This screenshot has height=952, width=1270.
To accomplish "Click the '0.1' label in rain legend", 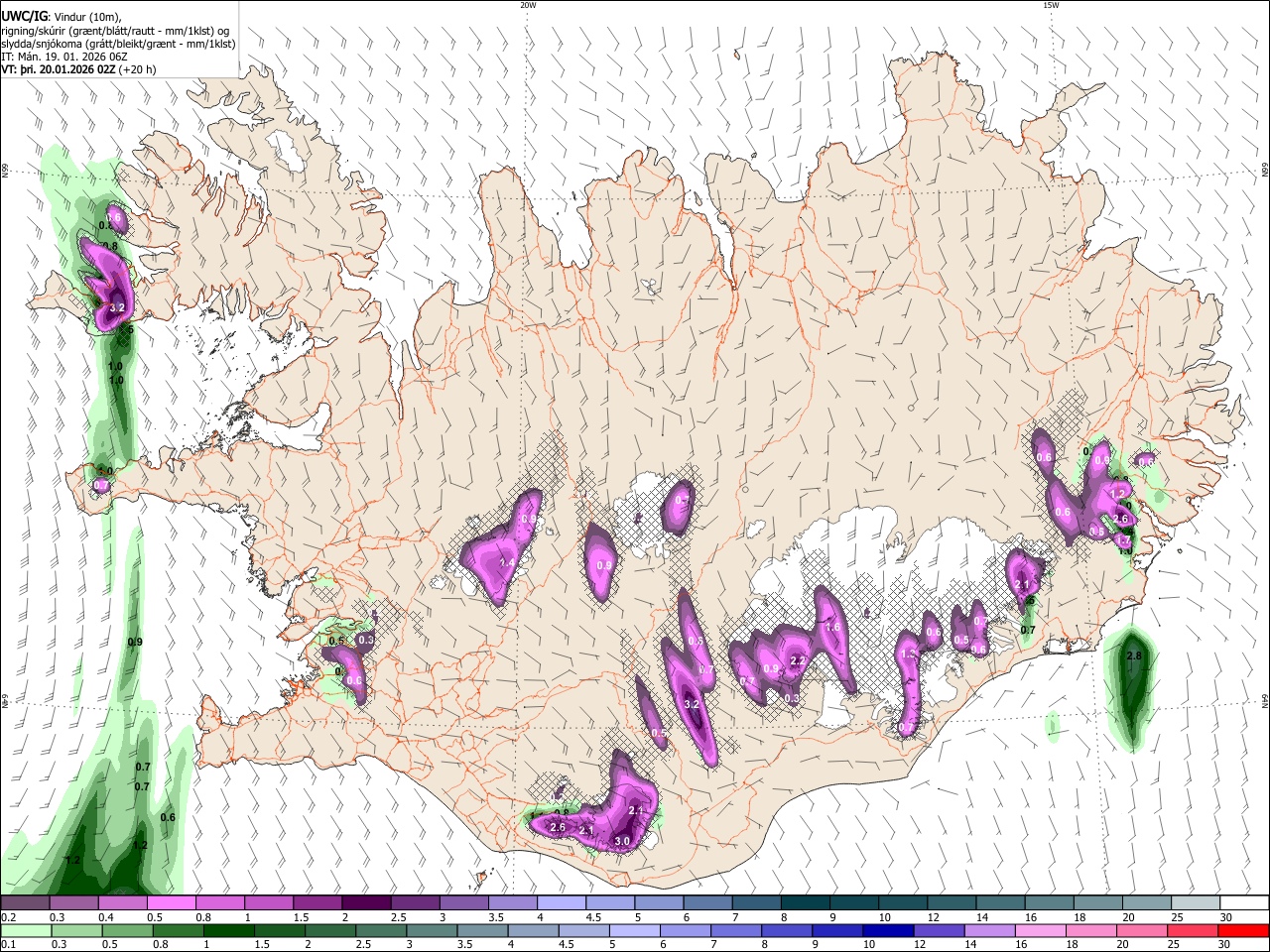I will pyautogui.click(x=8, y=946).
